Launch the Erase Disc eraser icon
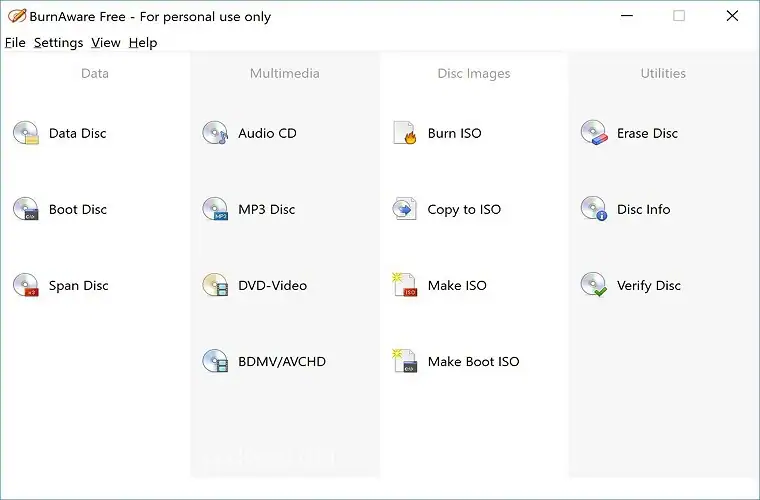The height and width of the screenshot is (500, 760). pos(594,133)
